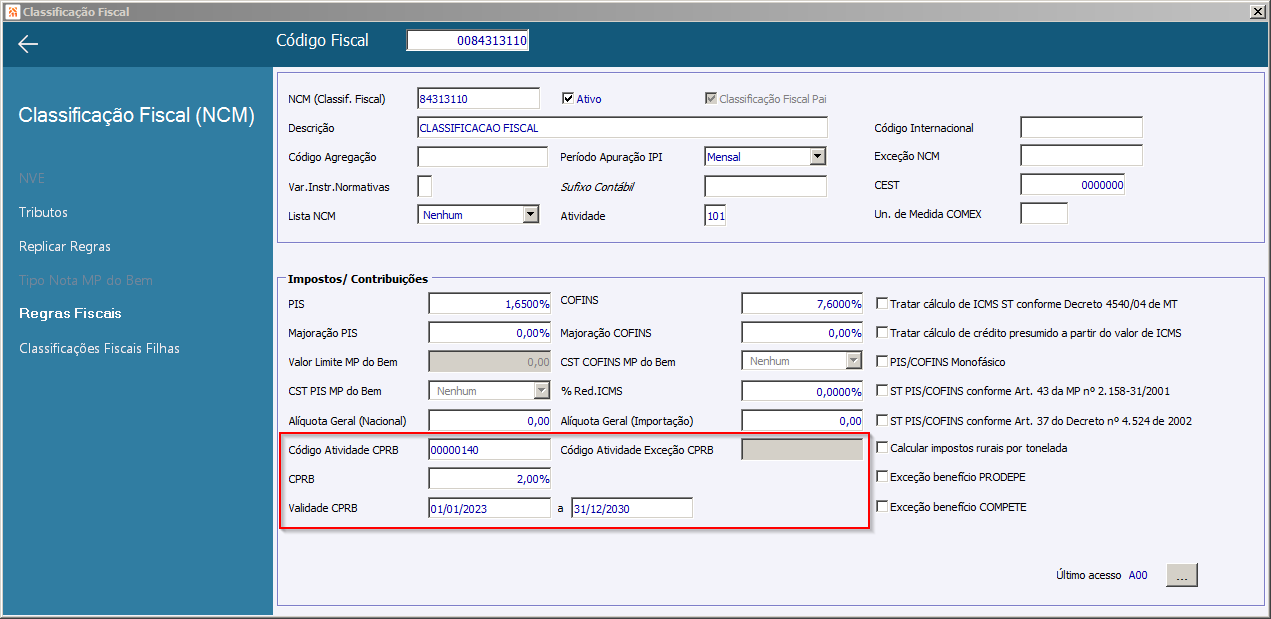Open Classificações Fiscais Filhas sidebar item

pos(99,348)
